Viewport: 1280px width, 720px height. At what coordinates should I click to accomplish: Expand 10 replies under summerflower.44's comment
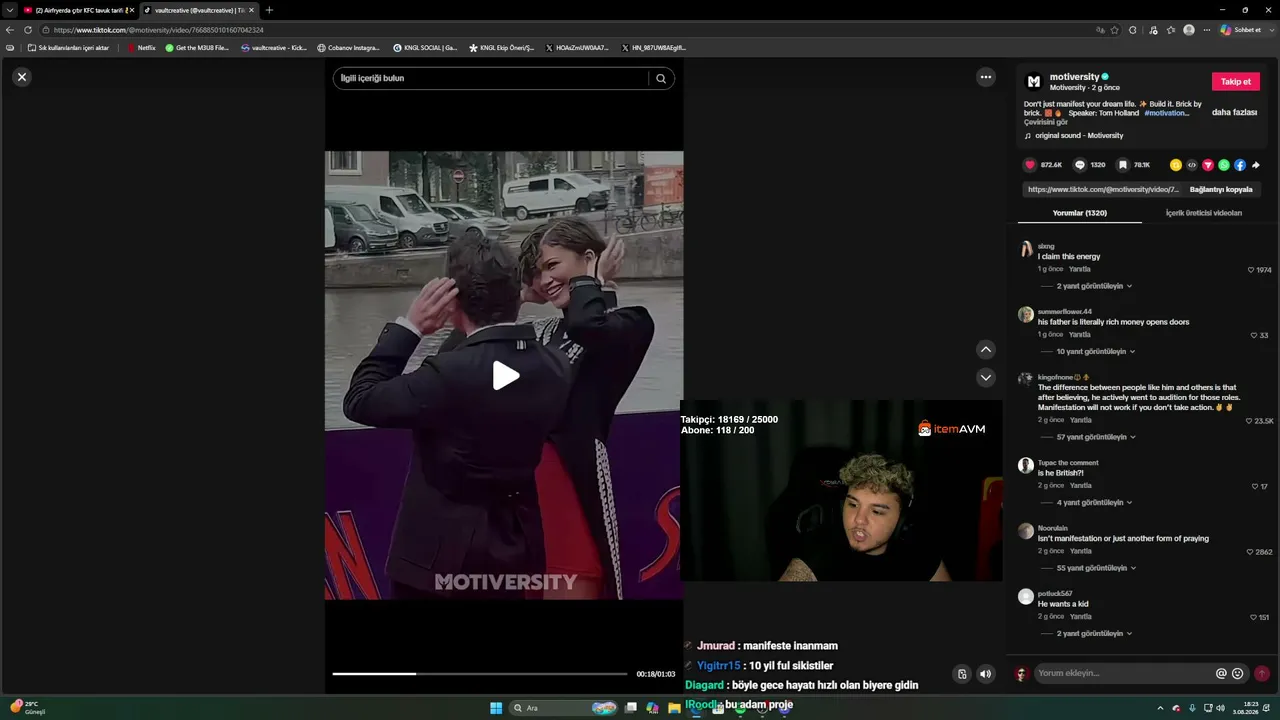click(1096, 352)
